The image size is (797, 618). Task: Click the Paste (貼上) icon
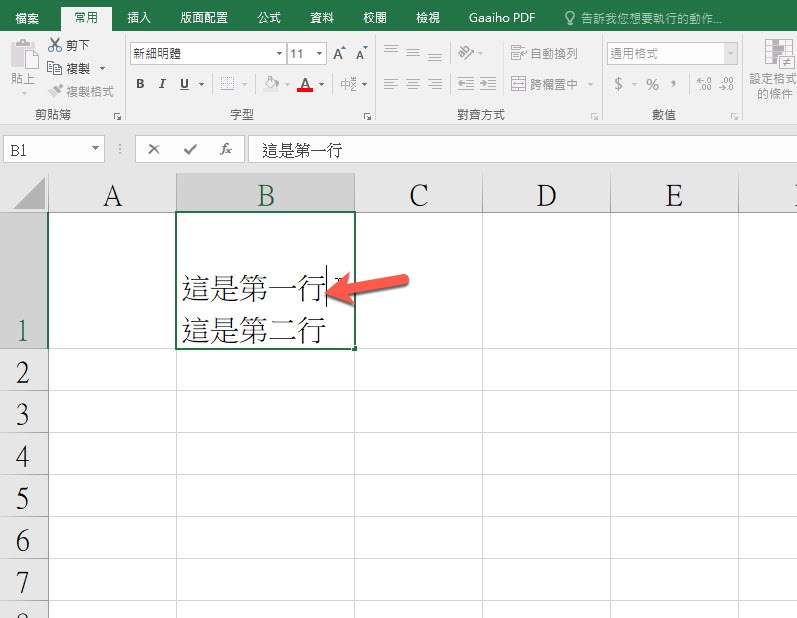pyautogui.click(x=24, y=53)
